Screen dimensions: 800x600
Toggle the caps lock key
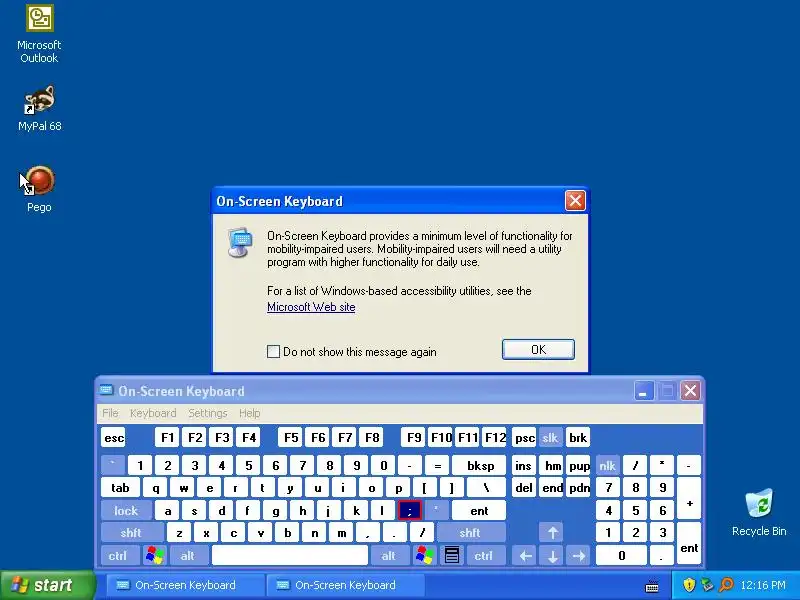[x=126, y=510]
